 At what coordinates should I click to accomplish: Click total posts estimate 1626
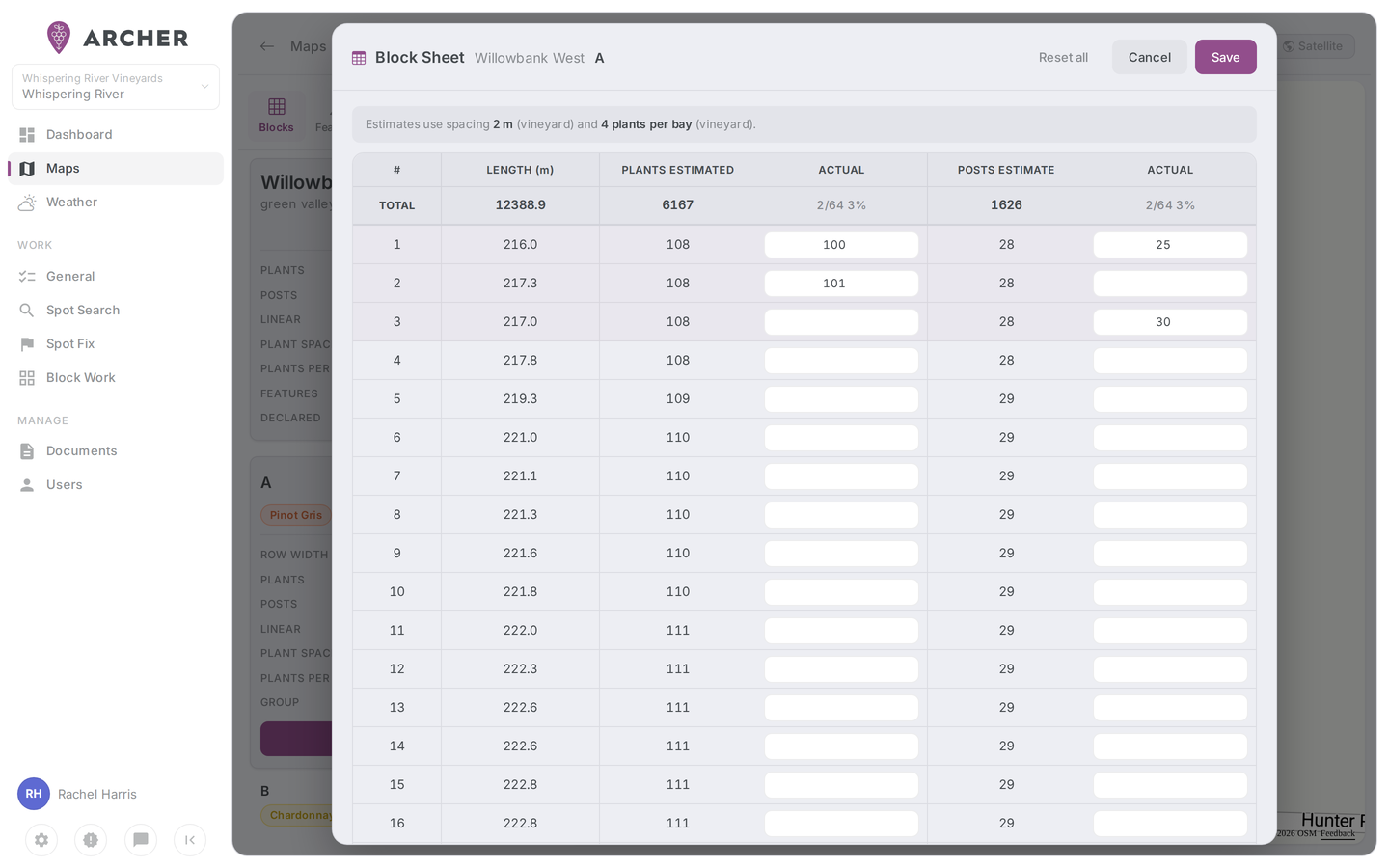click(x=1006, y=205)
